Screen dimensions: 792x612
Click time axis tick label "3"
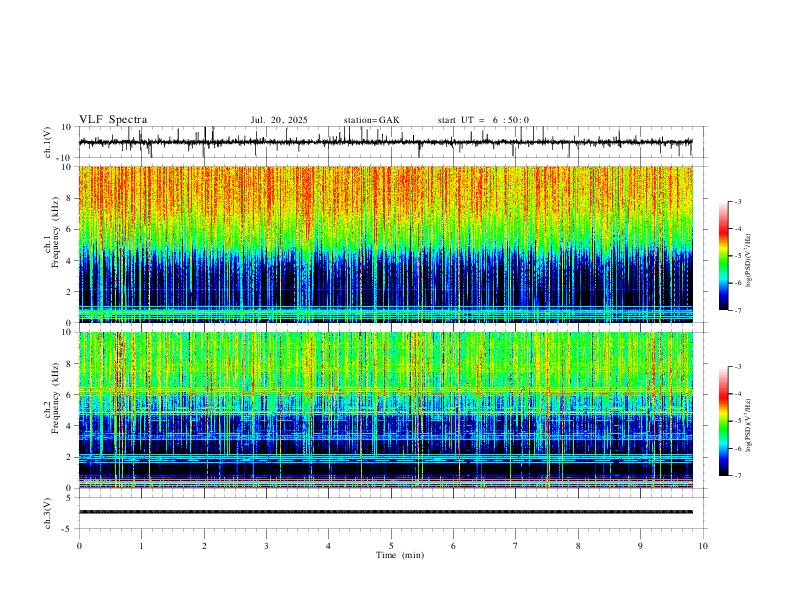266,546
